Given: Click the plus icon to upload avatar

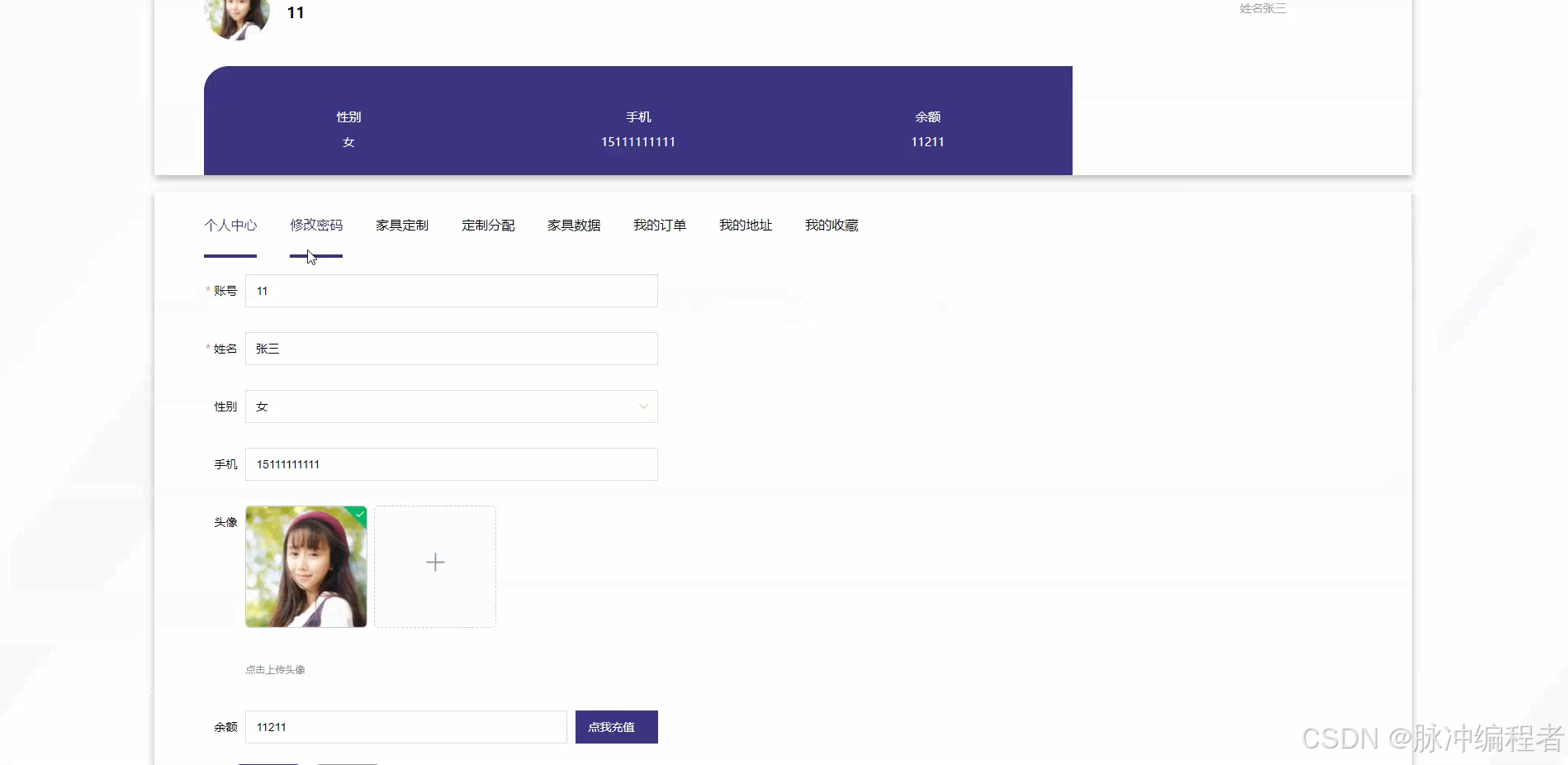Looking at the screenshot, I should pyautogui.click(x=435, y=563).
